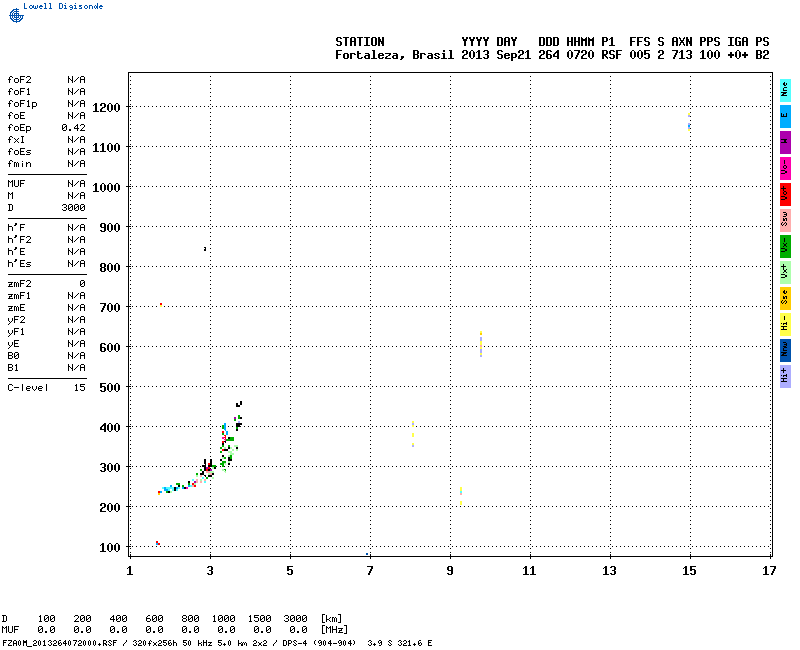800x650 pixels.
Task: Select the light green Vx+ legend swatch
Action: tap(785, 273)
